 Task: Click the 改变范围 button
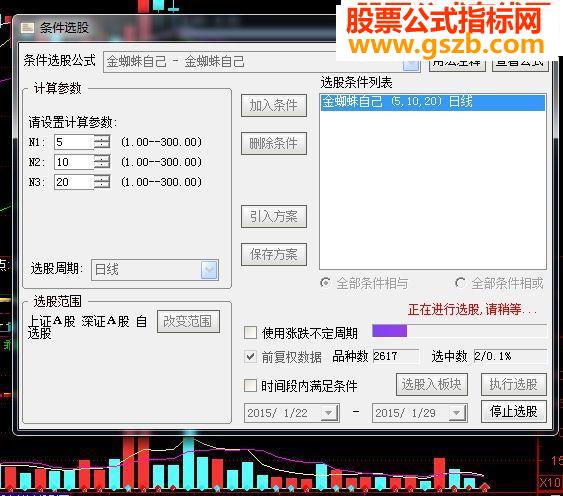[x=188, y=321]
